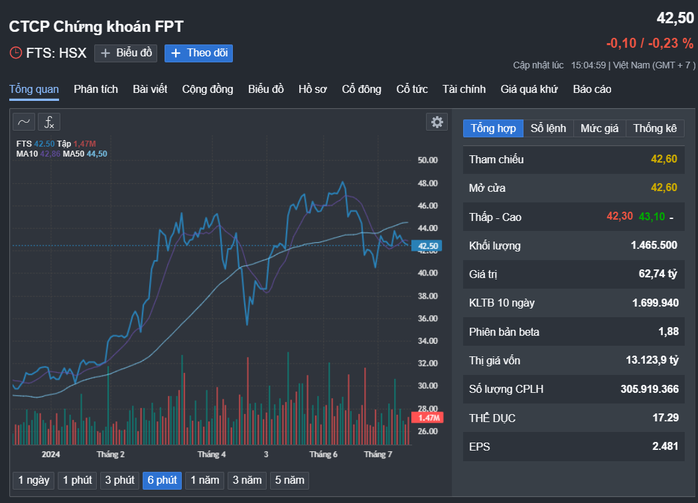Choose the 1 ngày time range
The image size is (698, 503).
(34, 481)
